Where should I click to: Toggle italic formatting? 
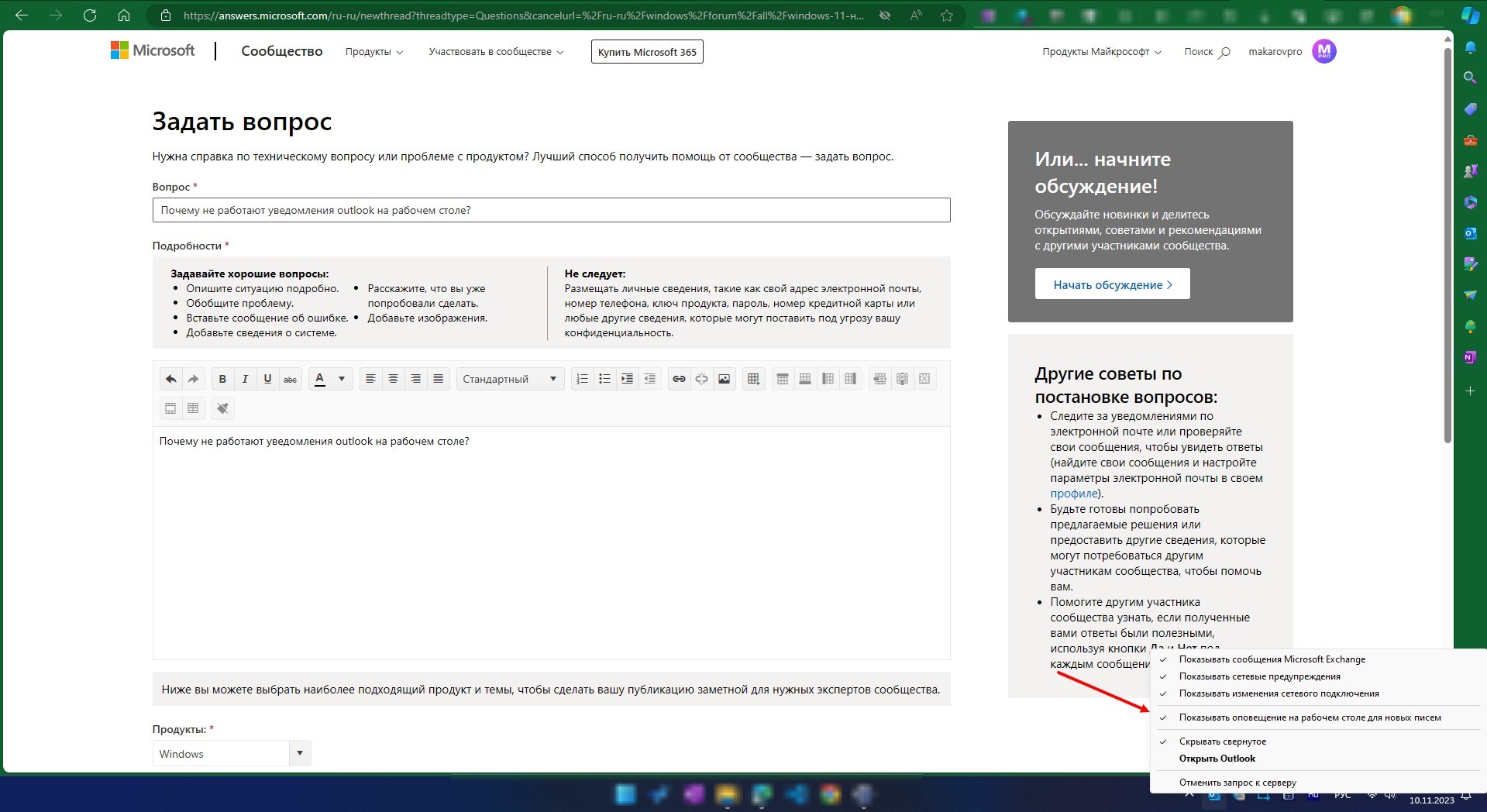[245, 379]
